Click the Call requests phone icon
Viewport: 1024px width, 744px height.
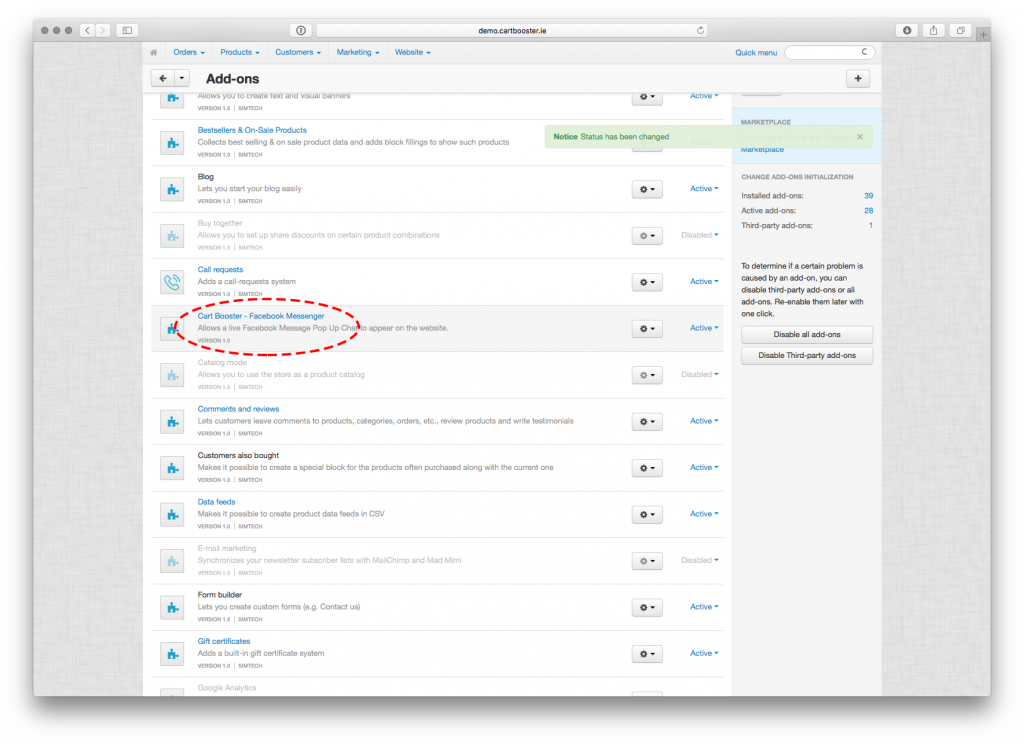click(x=172, y=282)
